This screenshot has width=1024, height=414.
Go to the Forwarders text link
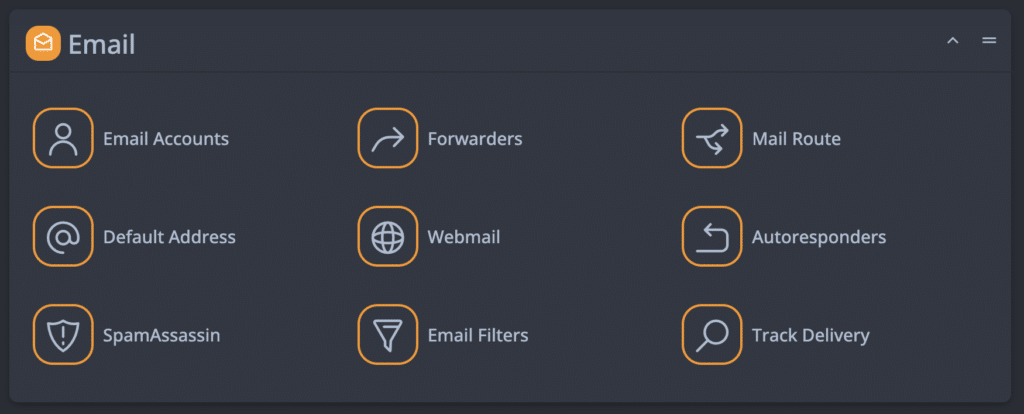pos(475,139)
